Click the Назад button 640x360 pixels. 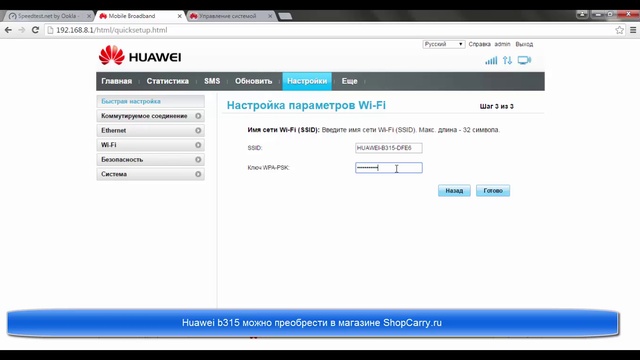[454, 191]
